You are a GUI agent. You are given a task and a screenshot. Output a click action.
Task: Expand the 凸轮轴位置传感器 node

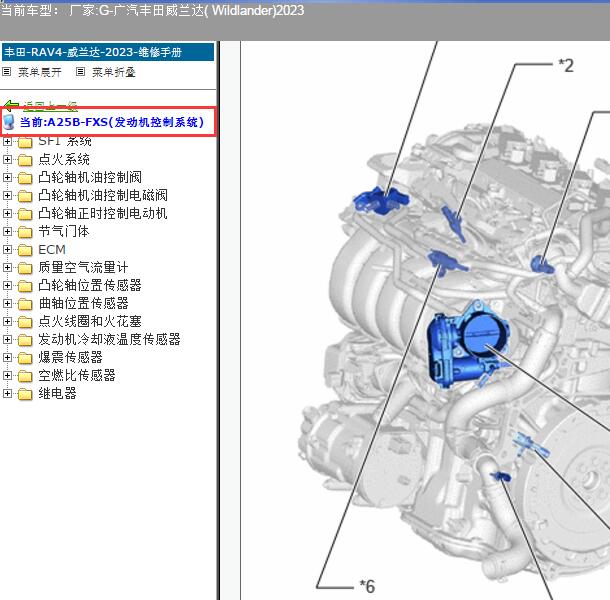[x=7, y=285]
